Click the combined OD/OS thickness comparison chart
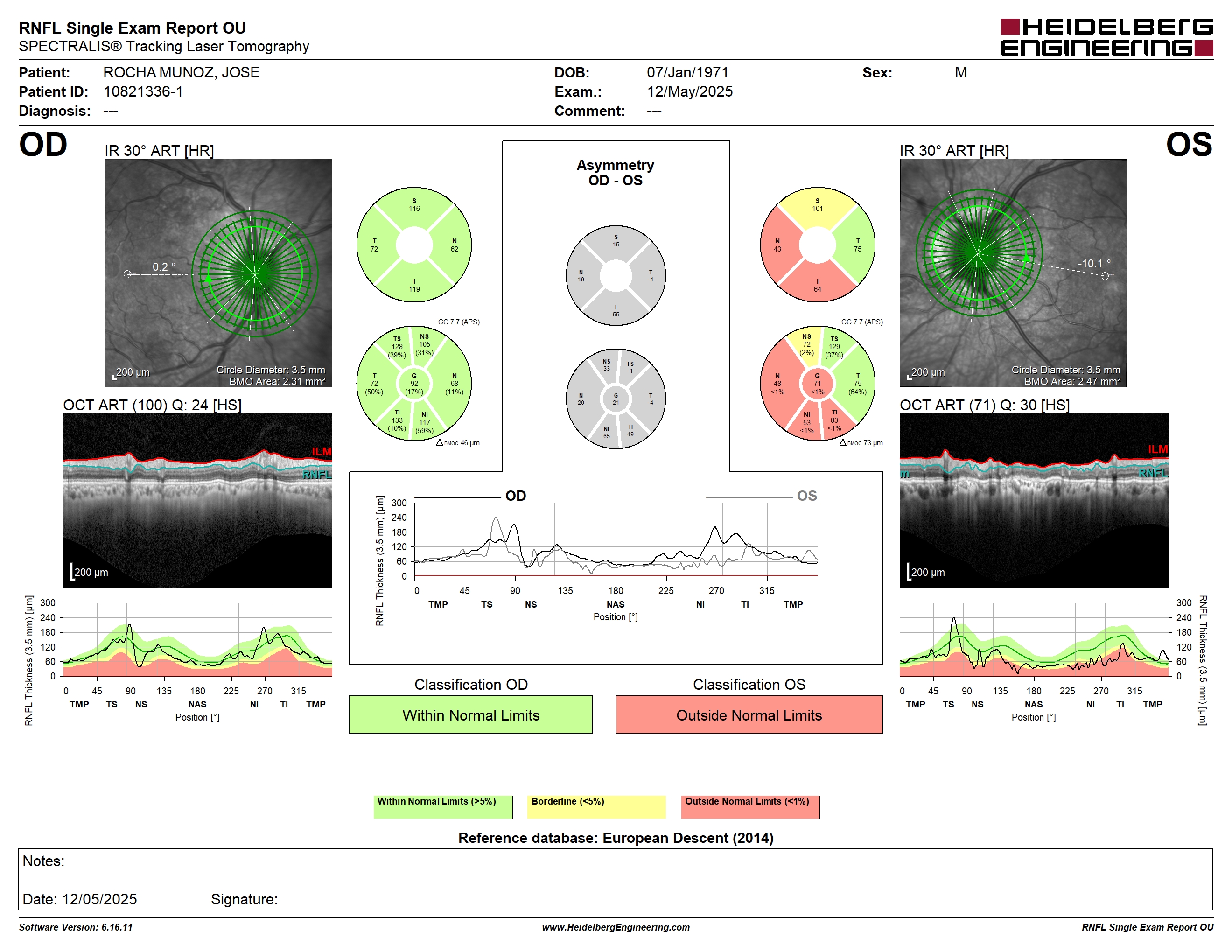This screenshot has height=952, width=1232. (616, 539)
